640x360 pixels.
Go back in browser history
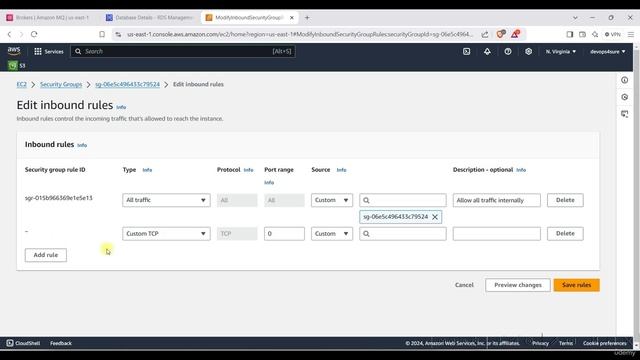(x=9, y=34)
